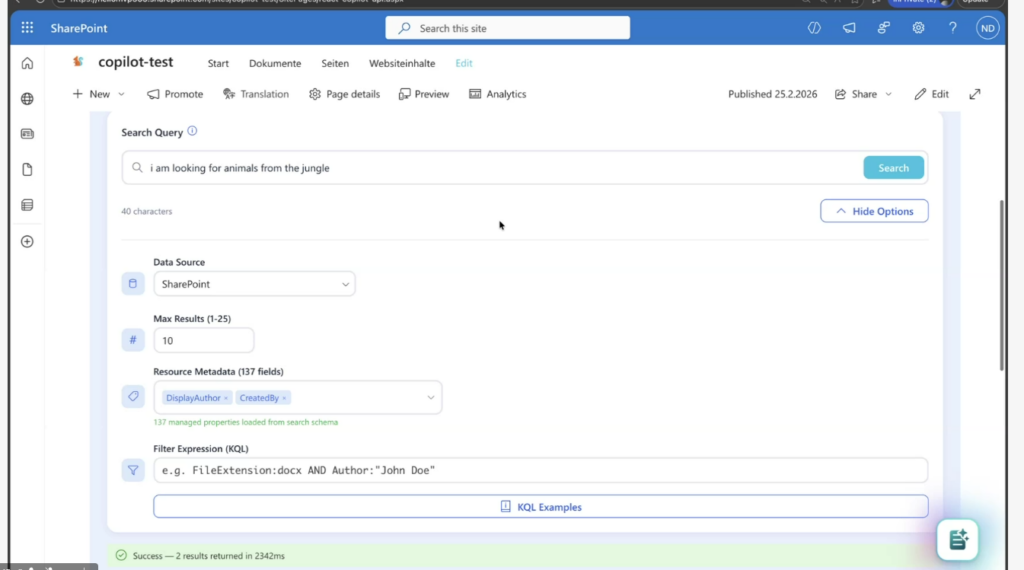Click the blue Search button

(x=893, y=168)
